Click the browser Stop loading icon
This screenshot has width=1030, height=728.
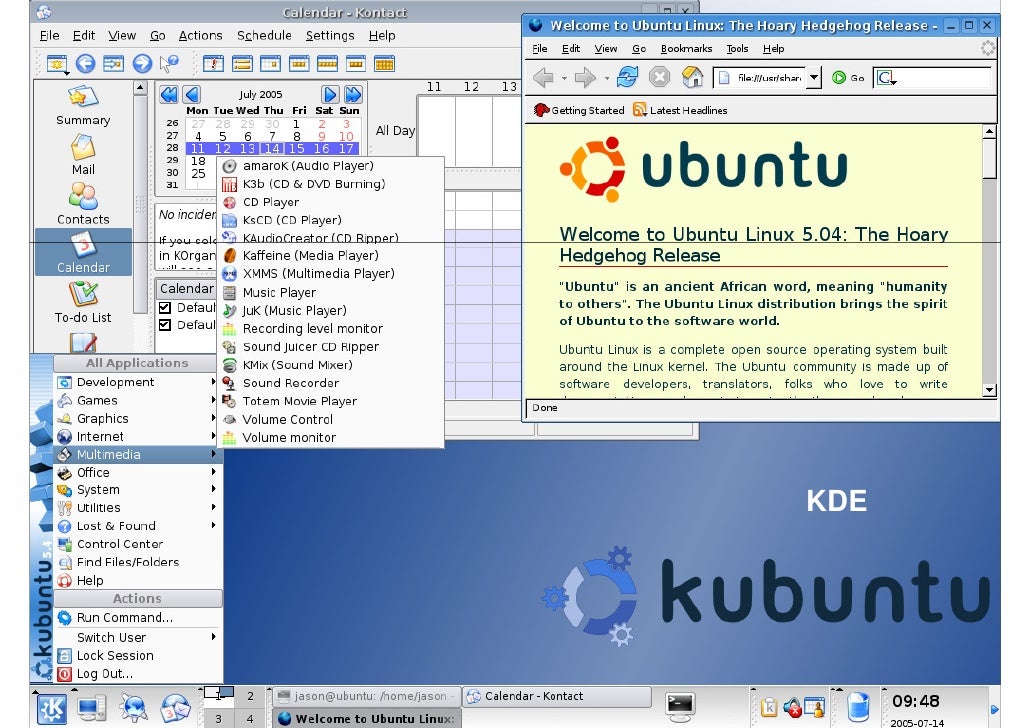[x=659, y=77]
